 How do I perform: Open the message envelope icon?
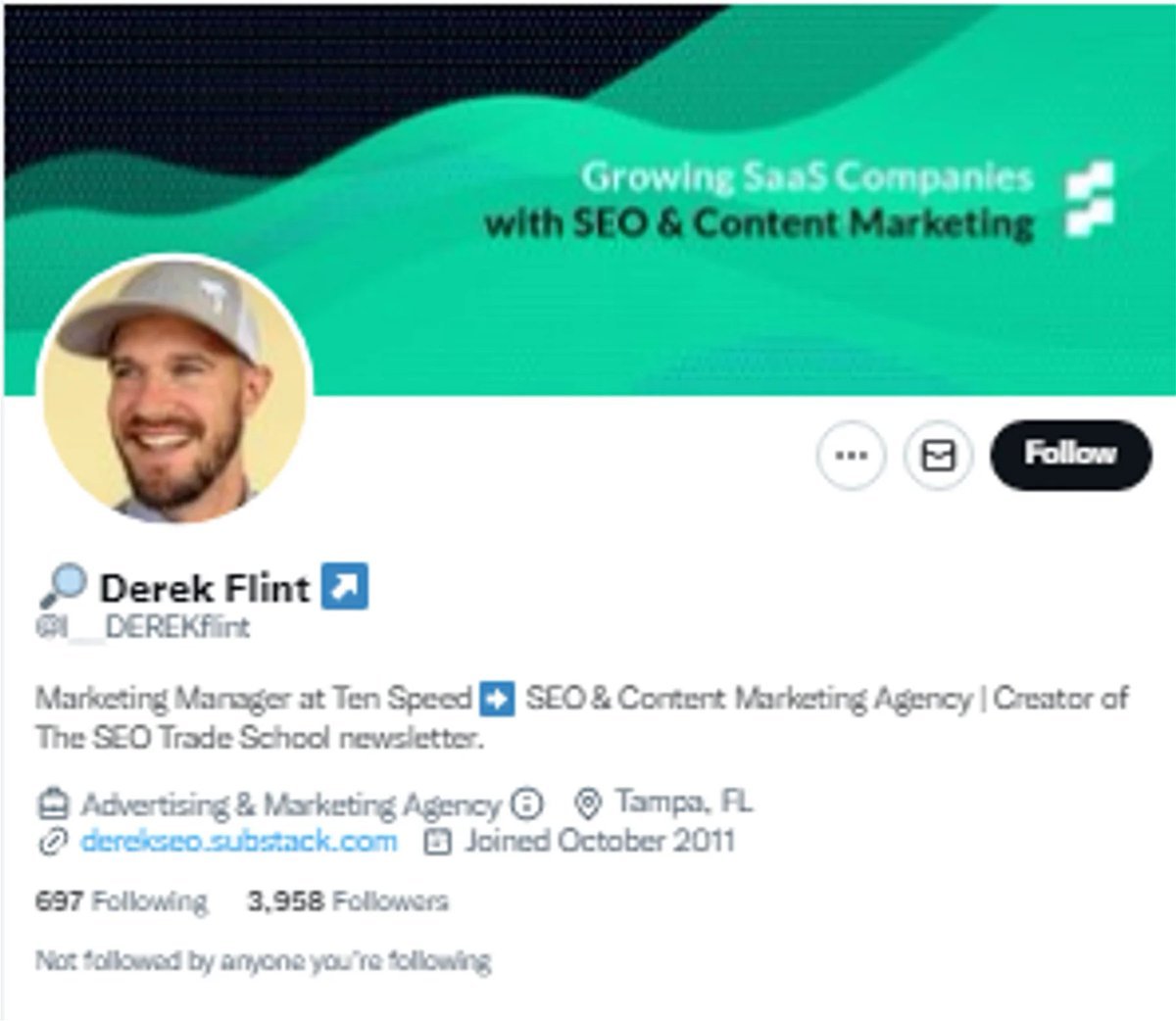pyautogui.click(x=938, y=455)
